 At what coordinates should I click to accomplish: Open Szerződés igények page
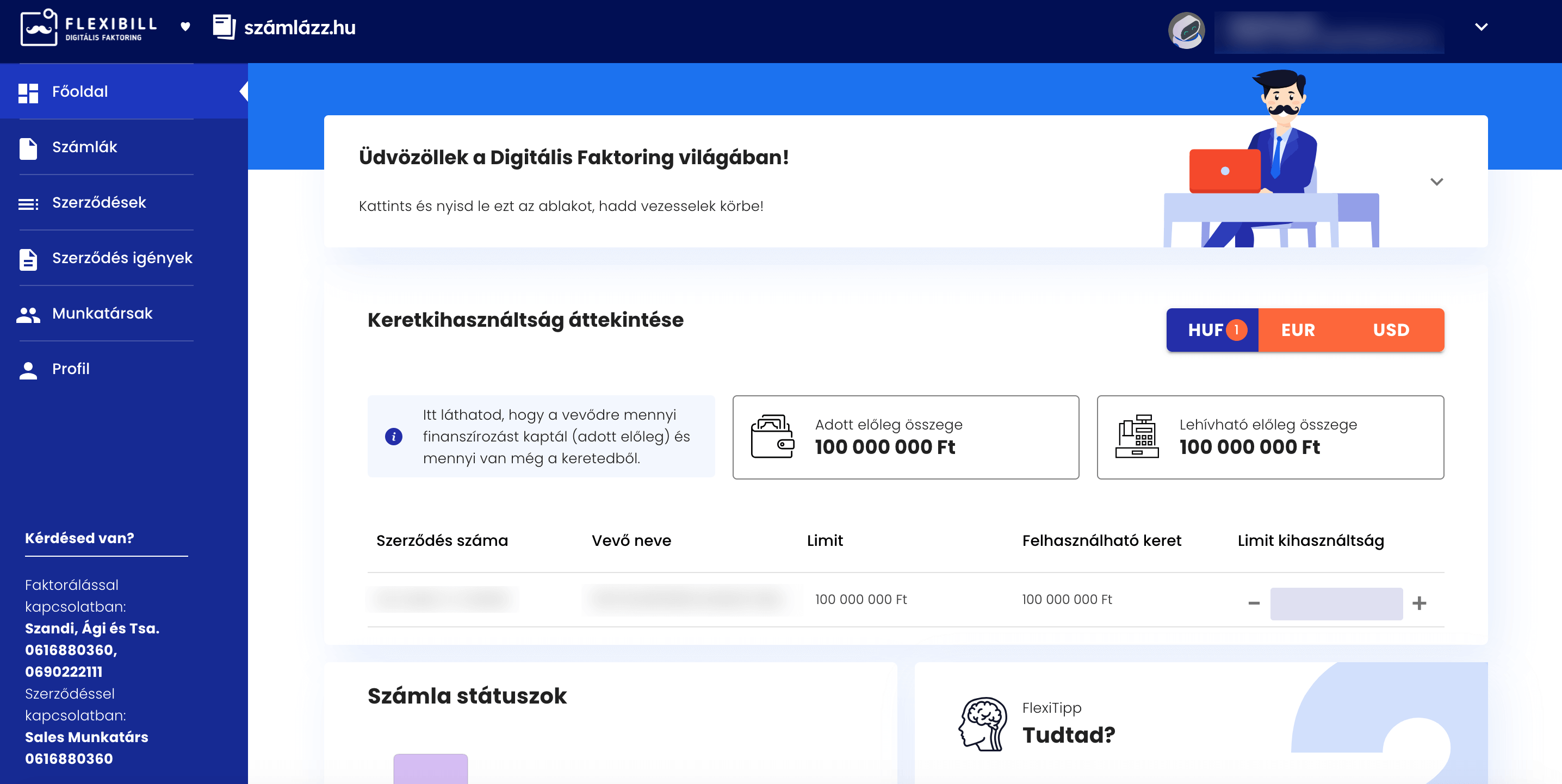pyautogui.click(x=122, y=258)
